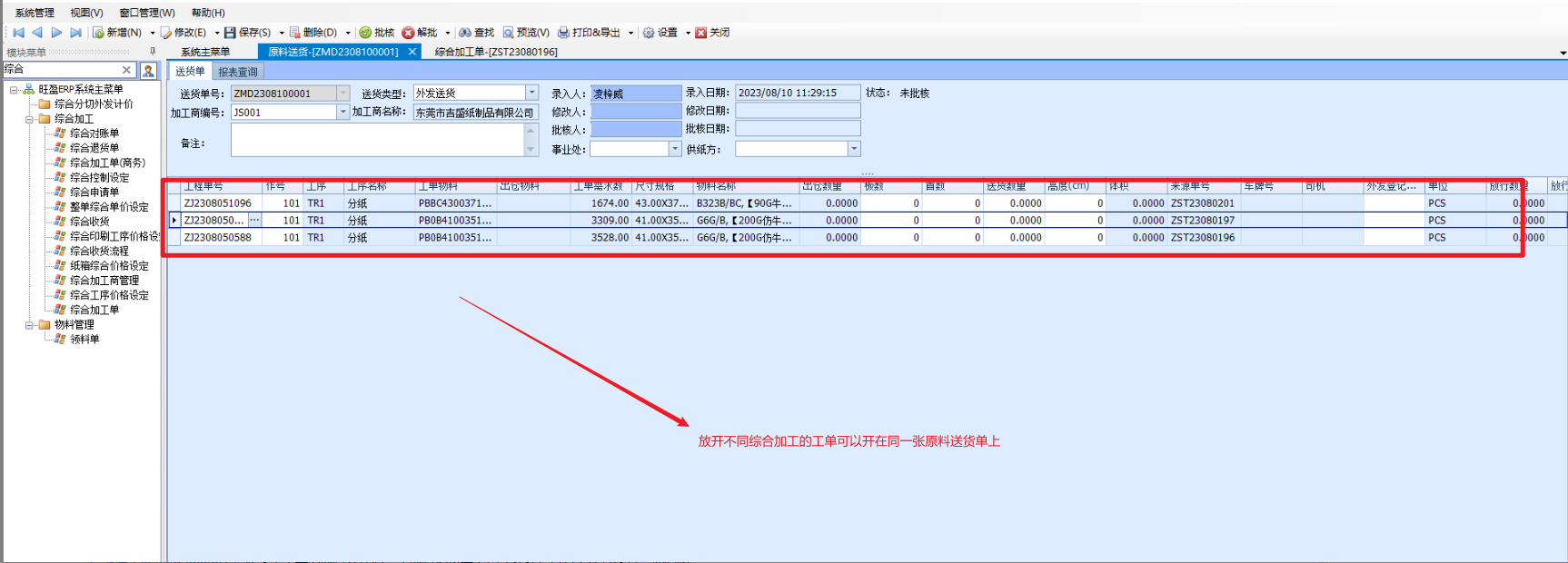Expand the 设置 dropdown arrow
This screenshot has height=563, width=1568.
[x=688, y=33]
